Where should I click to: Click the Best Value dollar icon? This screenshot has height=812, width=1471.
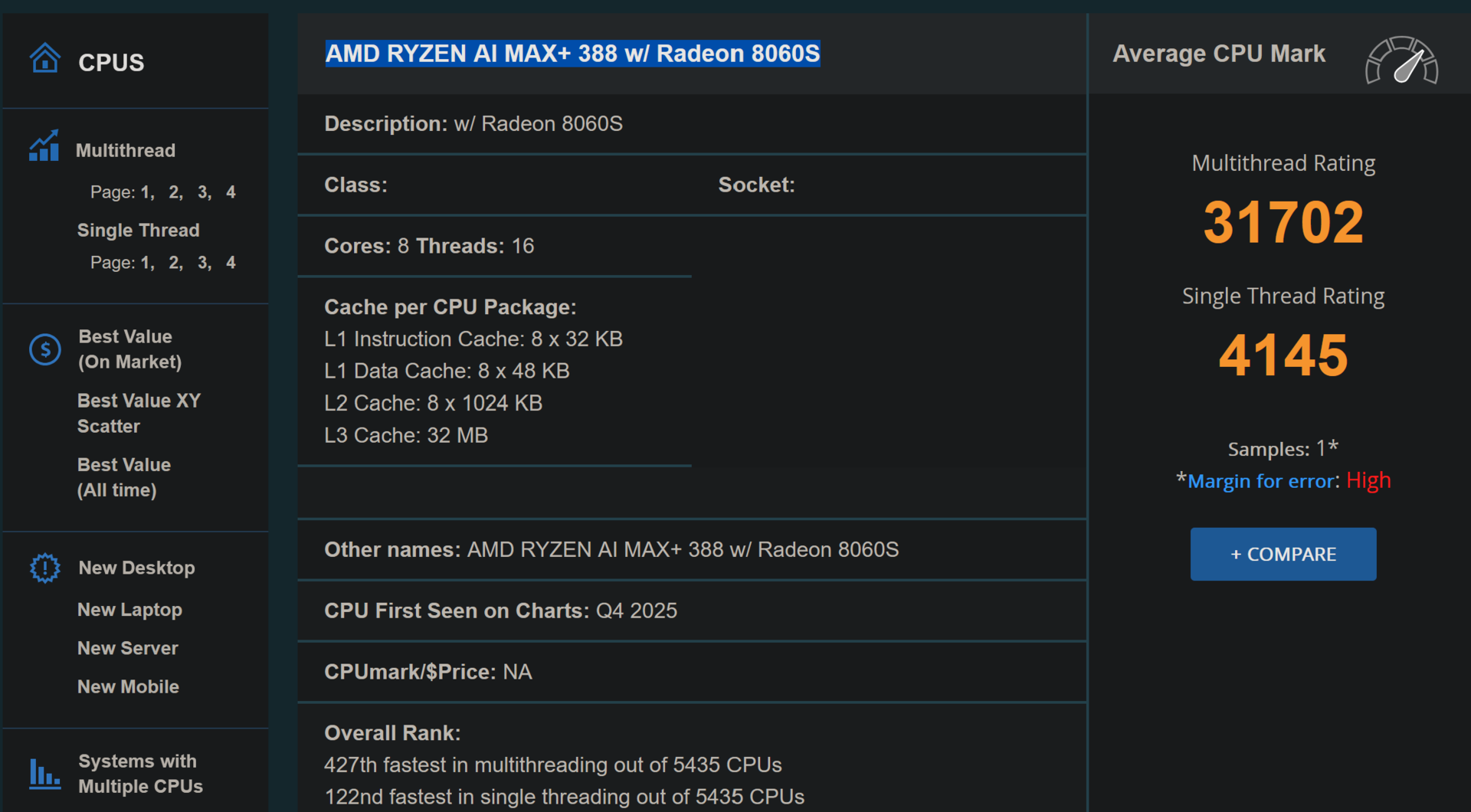tap(44, 349)
